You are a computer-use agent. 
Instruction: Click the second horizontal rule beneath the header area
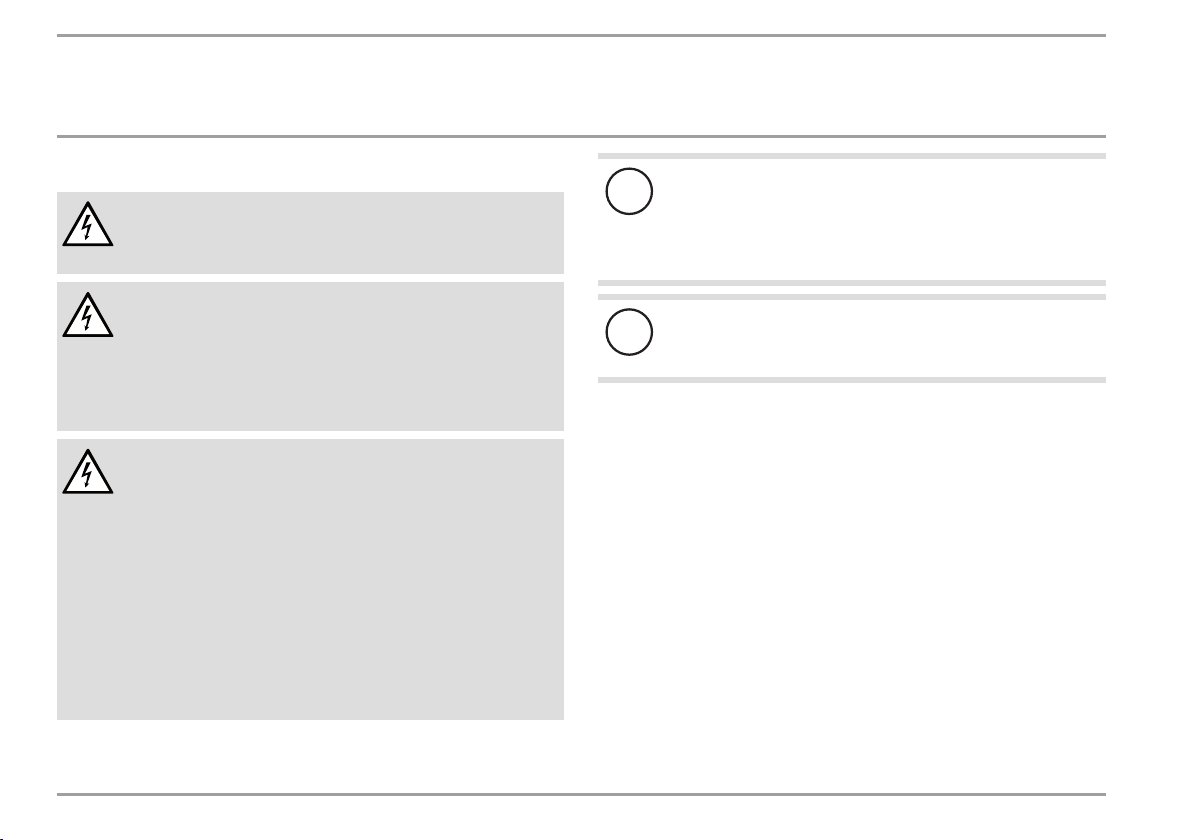click(x=581, y=137)
